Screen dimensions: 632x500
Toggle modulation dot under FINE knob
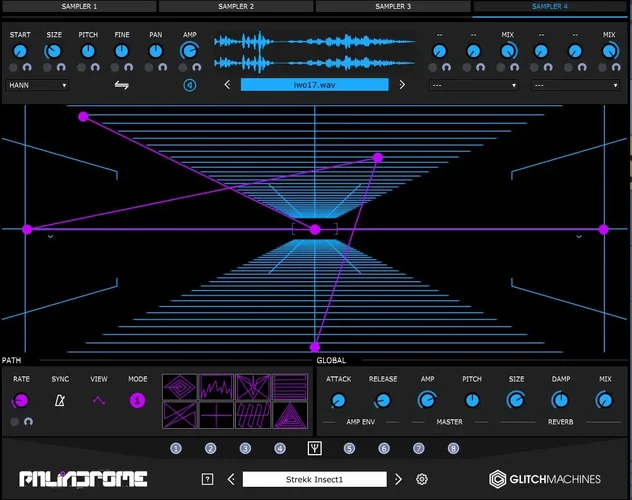115,67
